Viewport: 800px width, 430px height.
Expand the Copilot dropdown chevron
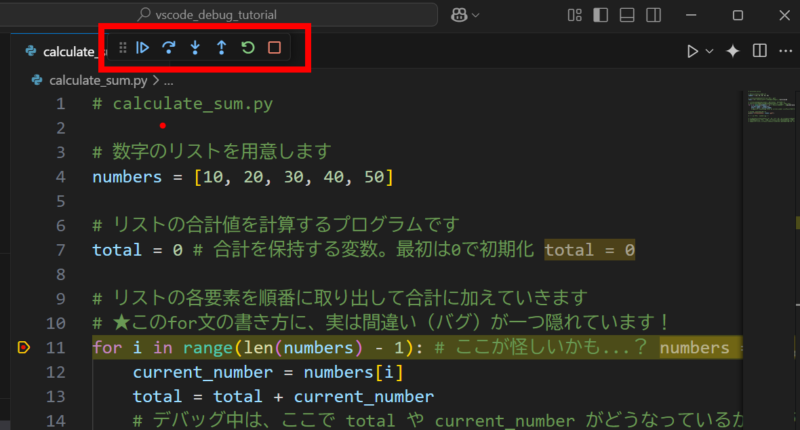[476, 16]
